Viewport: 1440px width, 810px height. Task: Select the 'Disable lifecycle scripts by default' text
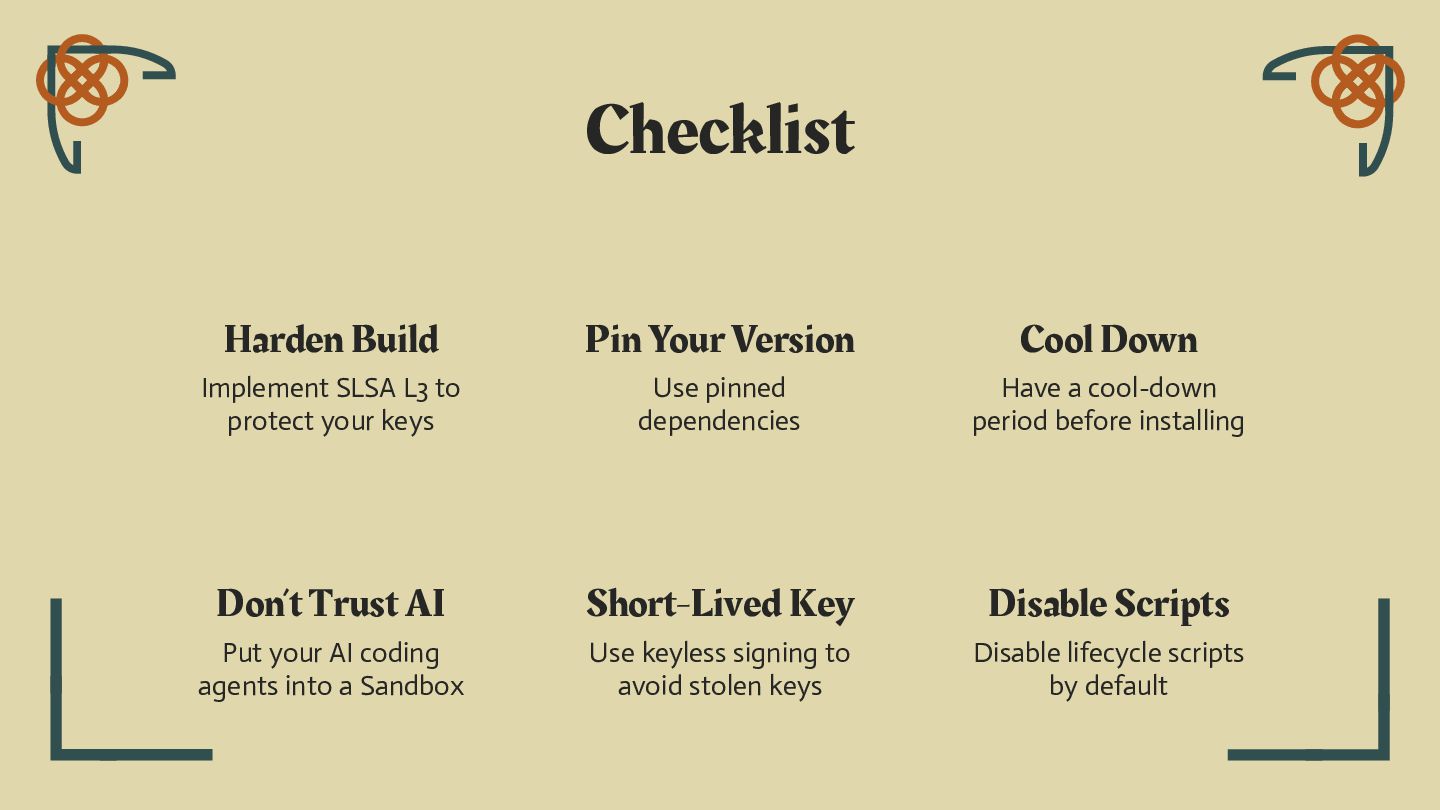(1108, 669)
